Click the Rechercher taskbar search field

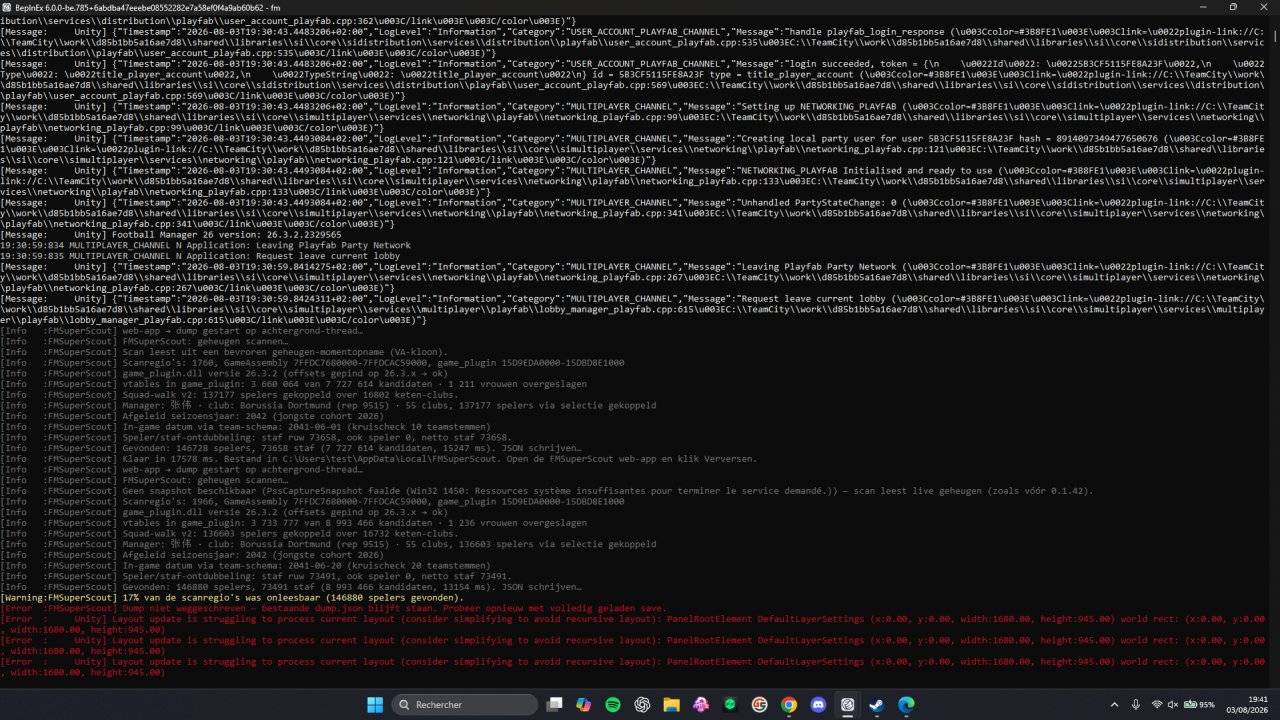[464, 704]
